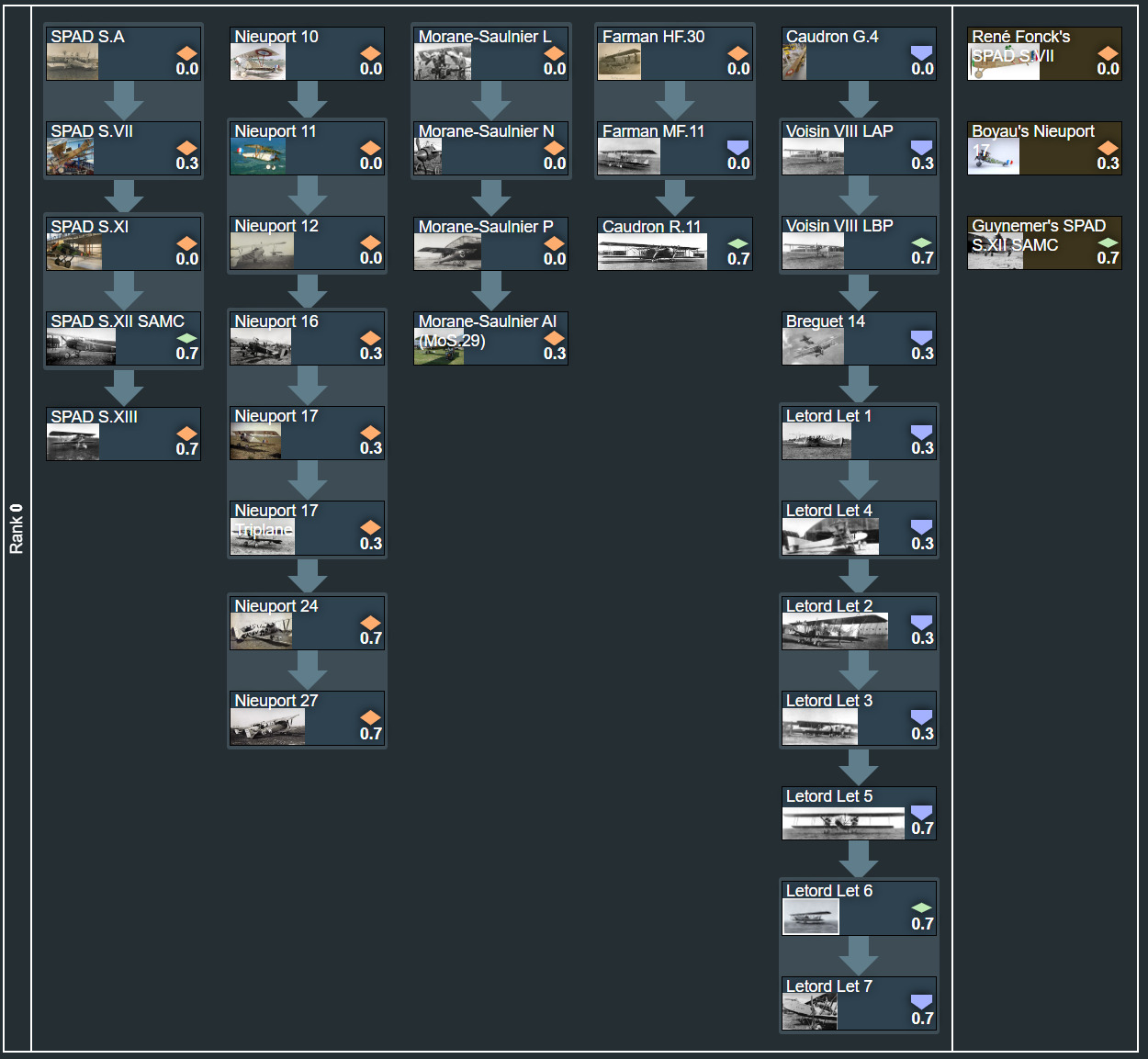Click the green diamond icon on Caudron R.11
This screenshot has width=1148, height=1059.
(x=737, y=243)
